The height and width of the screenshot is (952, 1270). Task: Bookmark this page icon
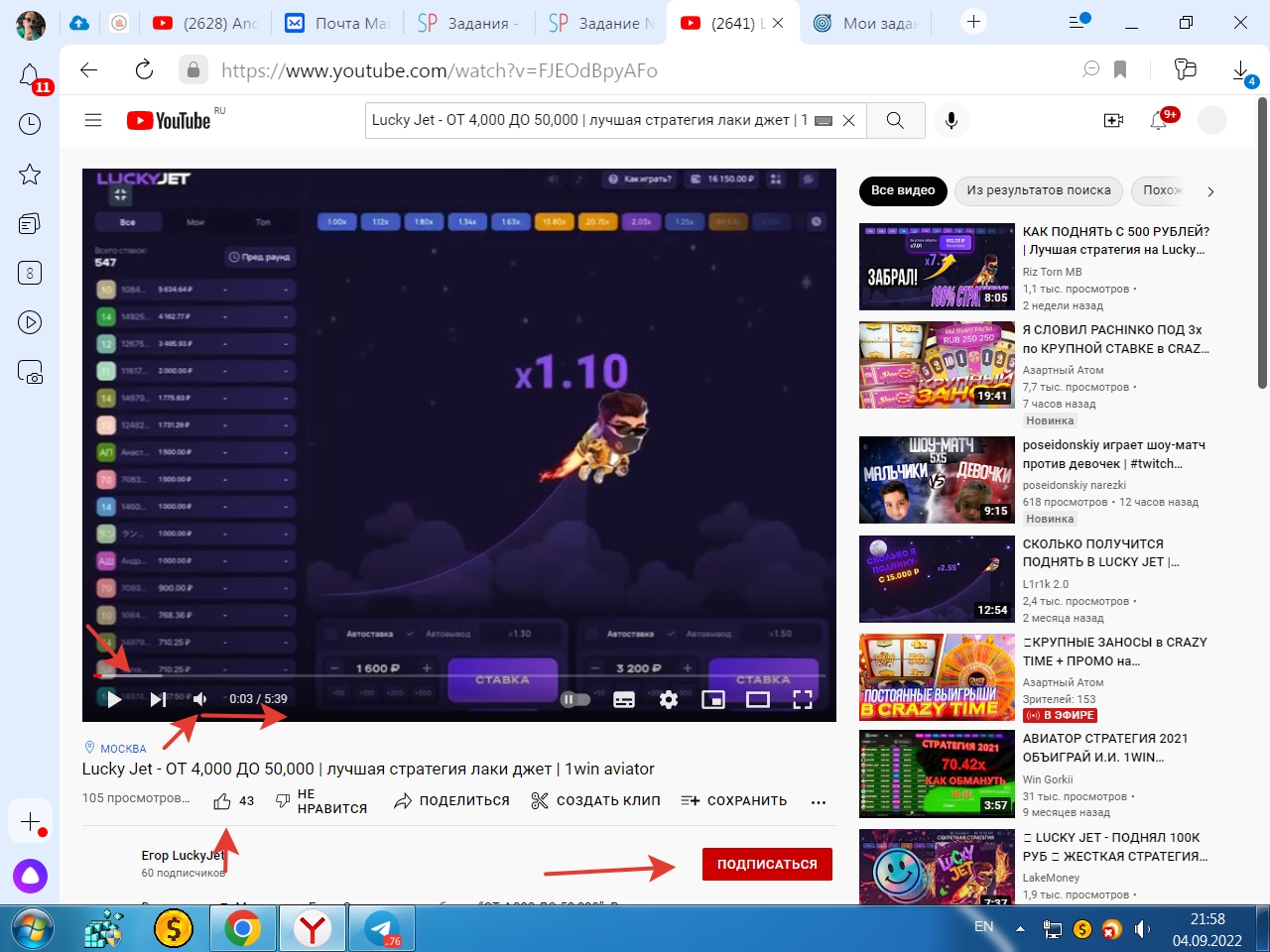click(x=1120, y=69)
